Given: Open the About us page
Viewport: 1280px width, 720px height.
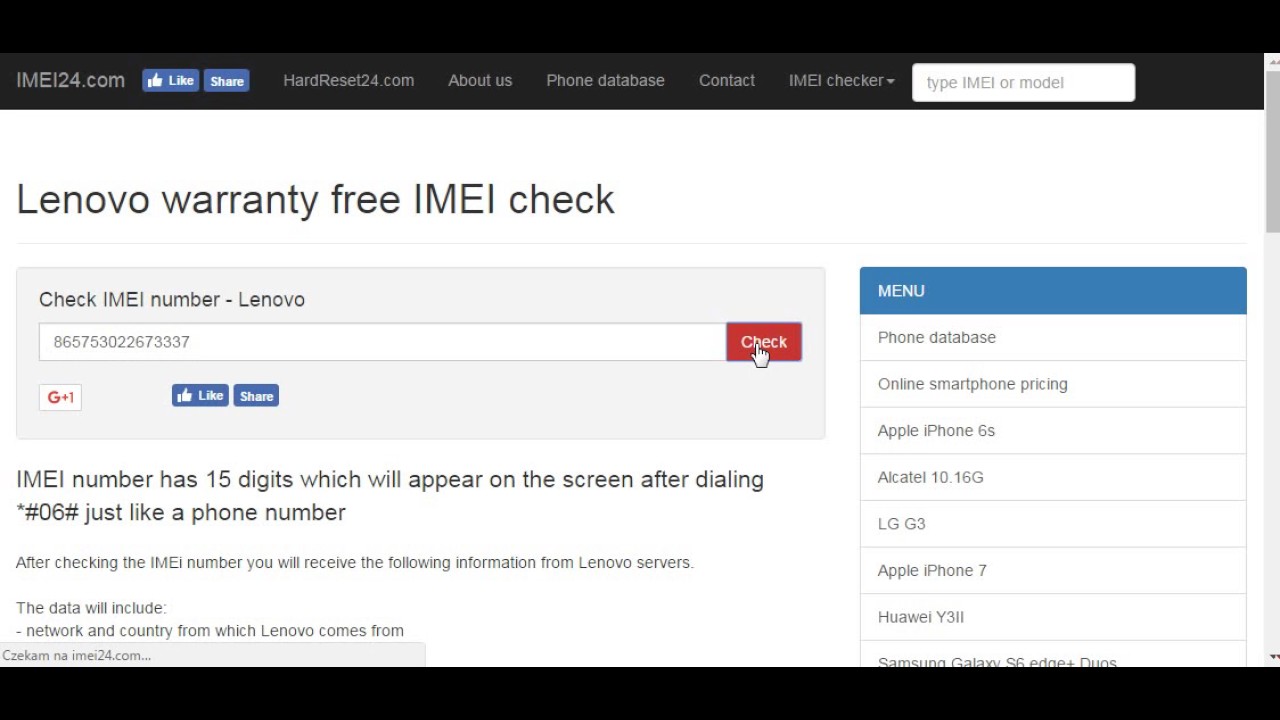Looking at the screenshot, I should [480, 80].
